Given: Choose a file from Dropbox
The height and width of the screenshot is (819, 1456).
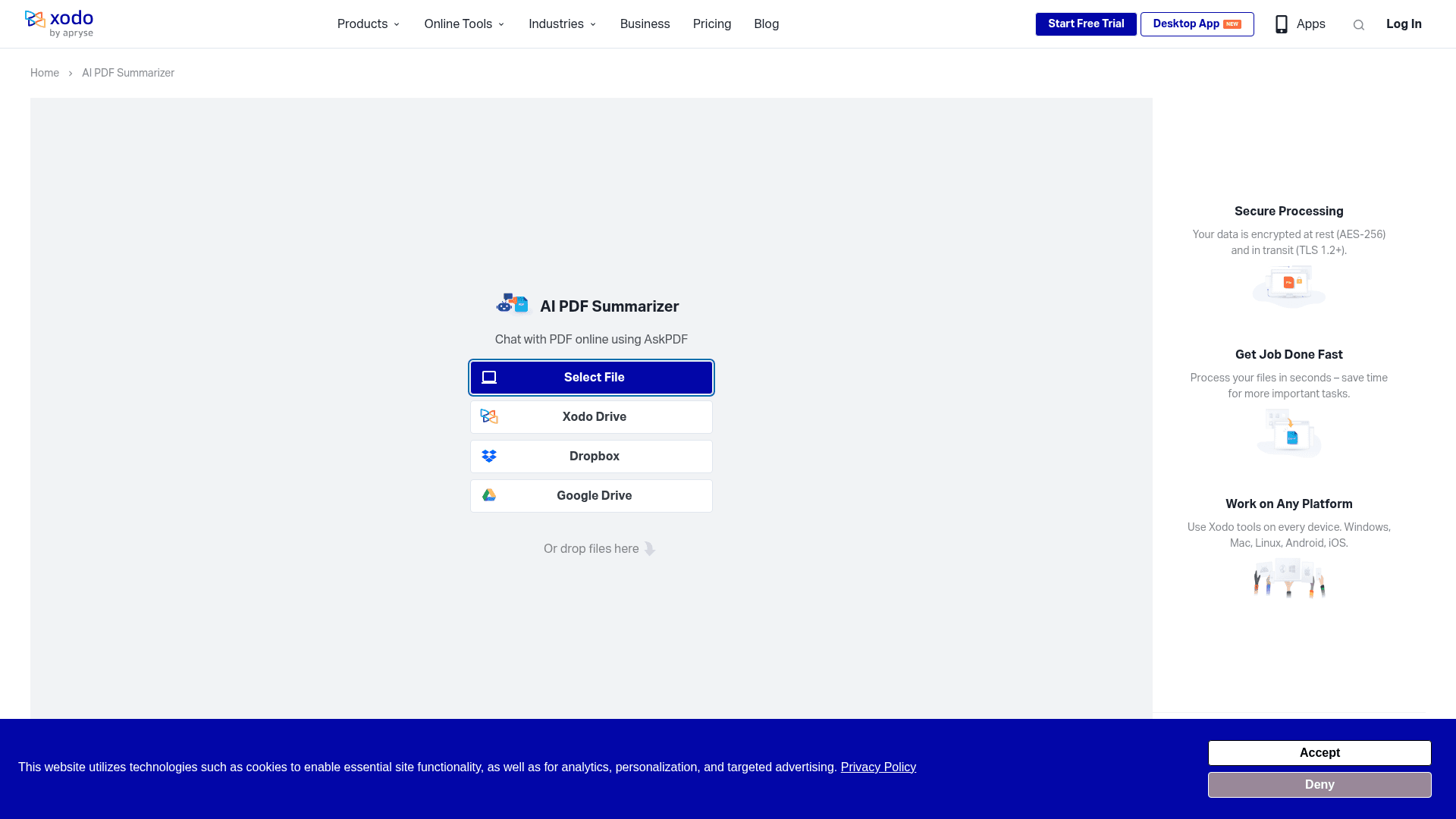Looking at the screenshot, I should (x=591, y=457).
